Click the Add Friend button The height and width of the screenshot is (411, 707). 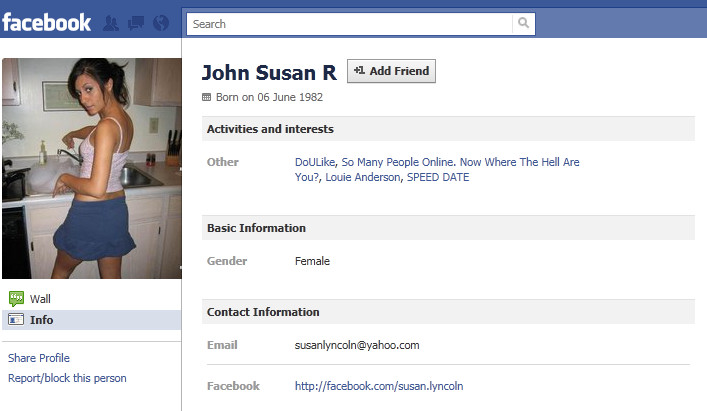click(x=391, y=71)
